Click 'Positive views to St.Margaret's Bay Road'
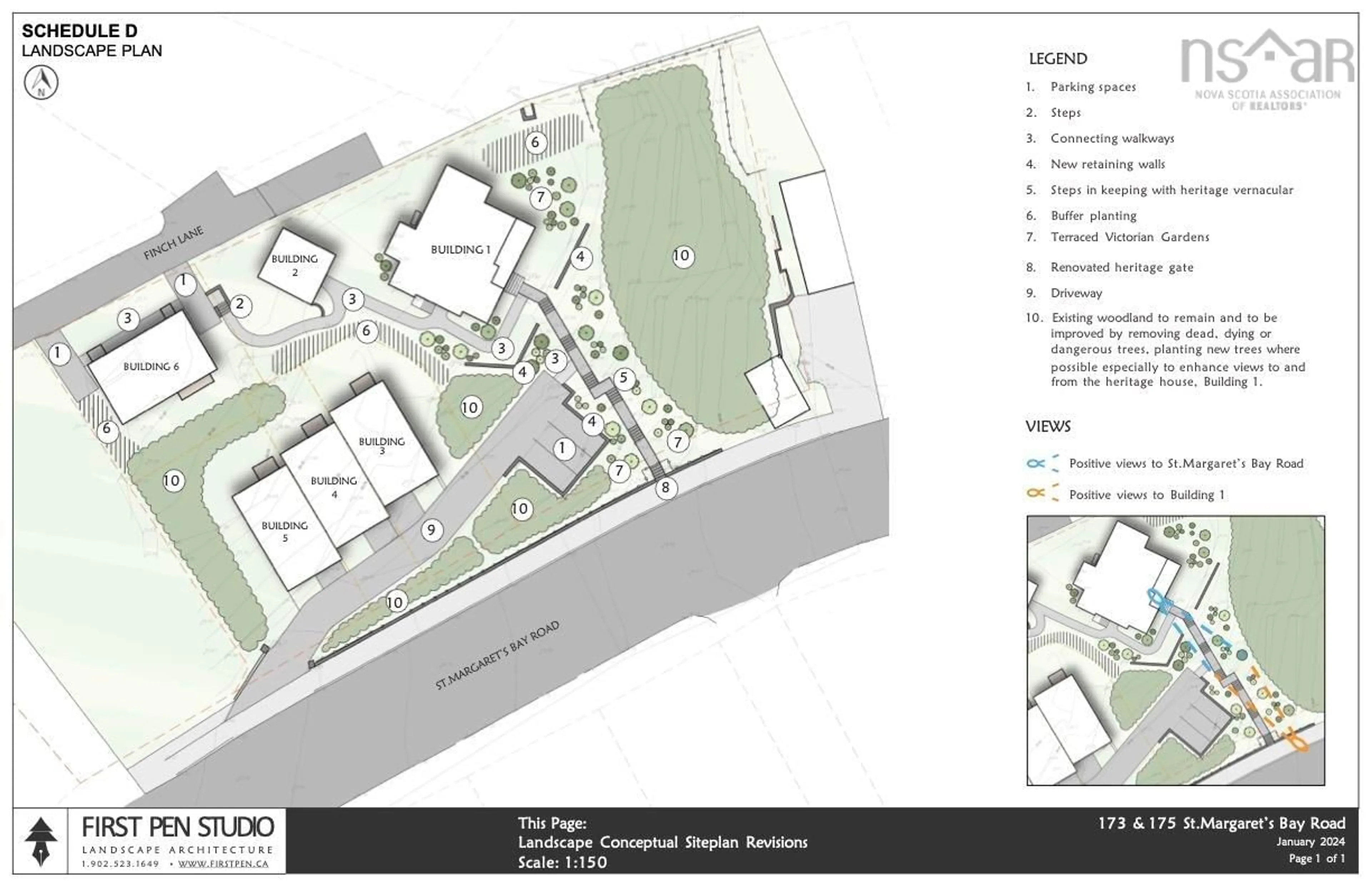 coord(1186,463)
